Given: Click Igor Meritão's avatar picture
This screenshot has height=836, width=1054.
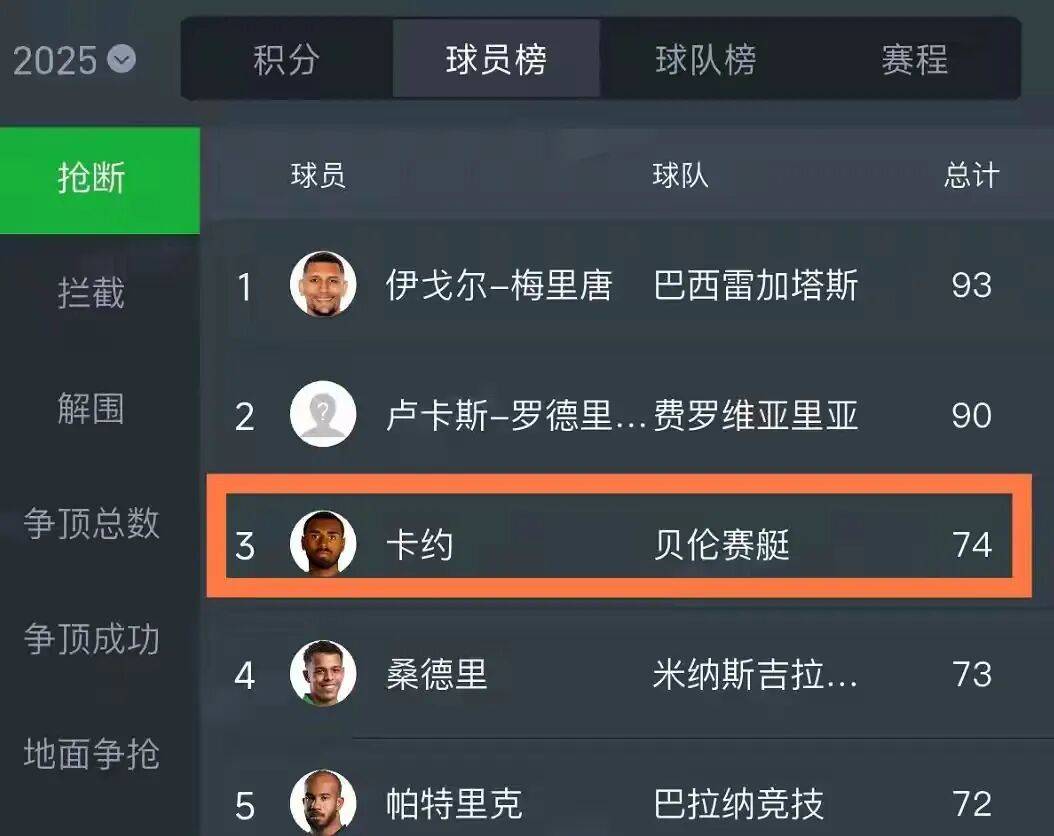Looking at the screenshot, I should [322, 284].
